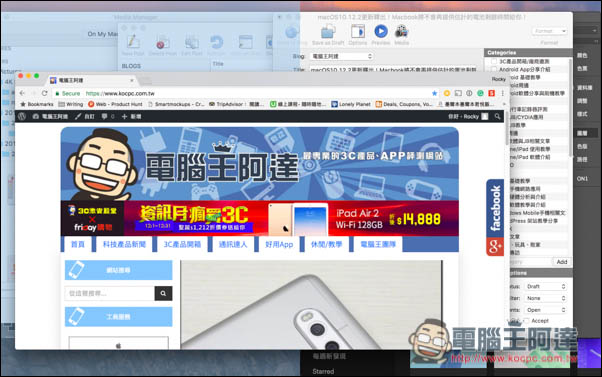Screen dimensions: 602x377
Task: Open the 3C產品開箱 navigation tab
Action: pos(182,244)
